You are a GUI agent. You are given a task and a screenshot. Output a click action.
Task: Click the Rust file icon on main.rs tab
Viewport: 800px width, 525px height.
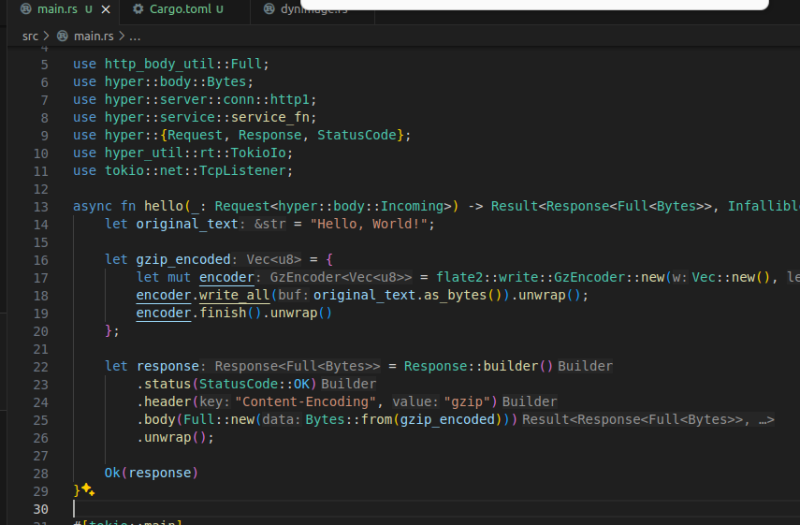[25, 9]
